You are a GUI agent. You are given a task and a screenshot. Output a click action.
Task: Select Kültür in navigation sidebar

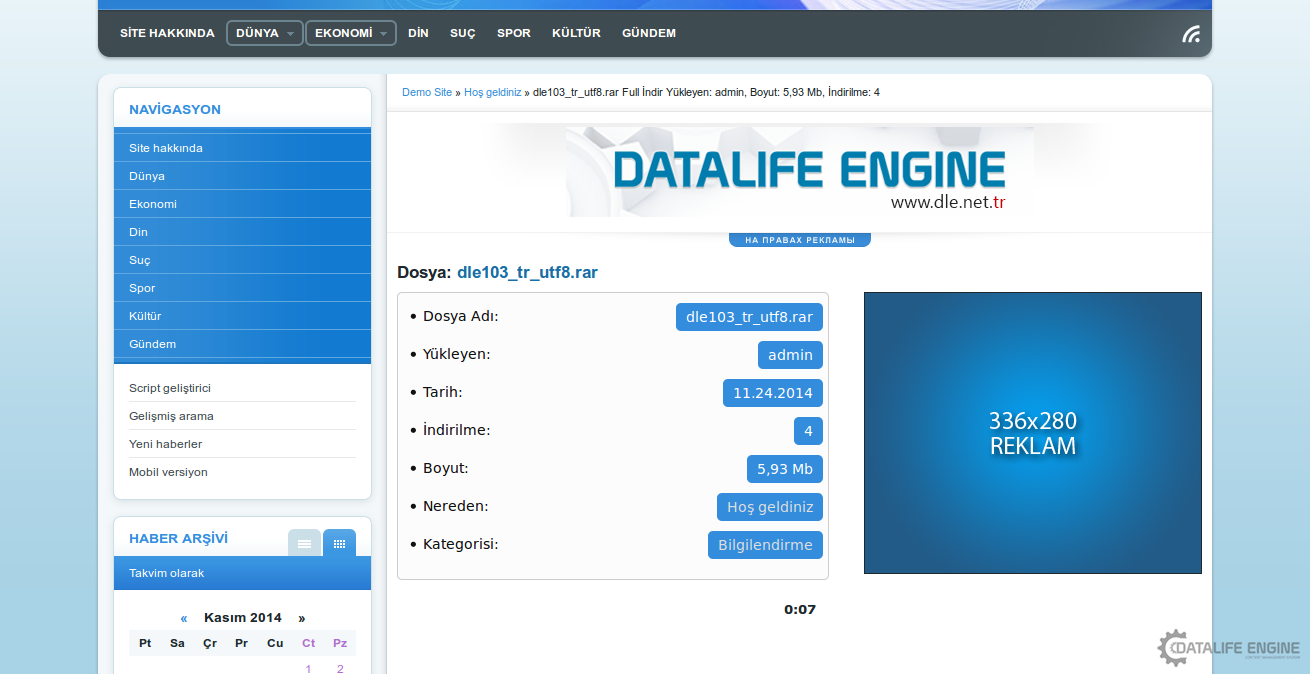(242, 316)
